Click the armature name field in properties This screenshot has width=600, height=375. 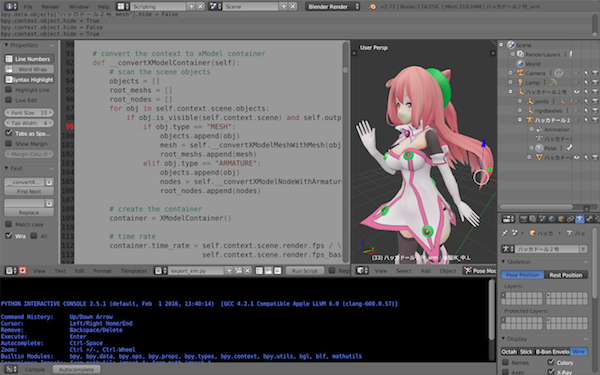[547, 249]
